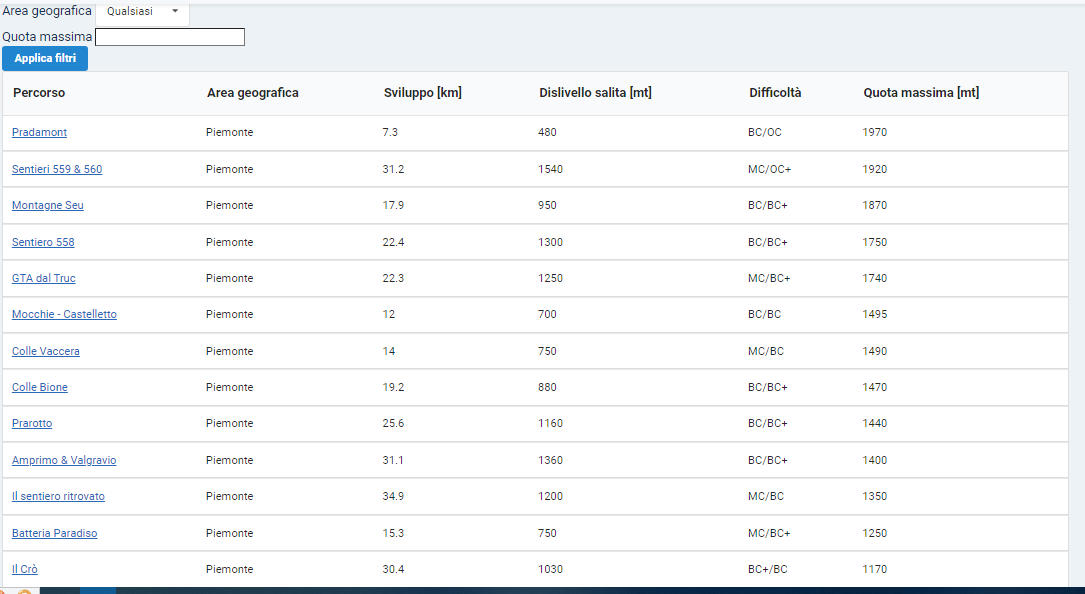Click the Quota massima [mt] column header
Viewport: 1085px width, 594px height.
pyautogui.click(x=921, y=93)
